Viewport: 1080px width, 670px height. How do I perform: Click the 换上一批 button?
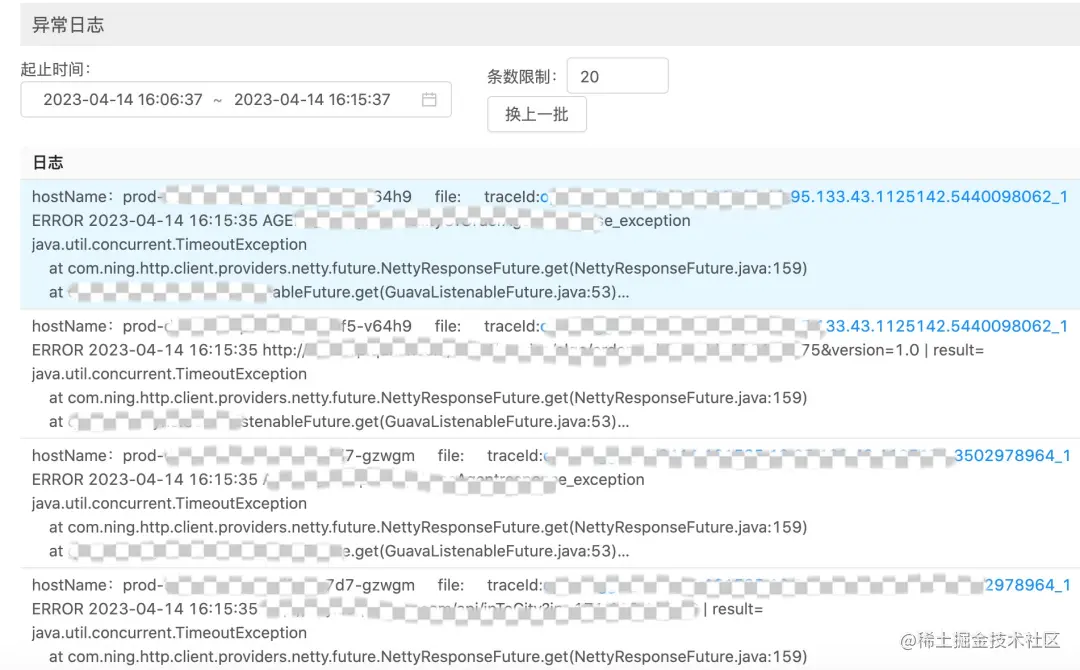click(x=537, y=114)
